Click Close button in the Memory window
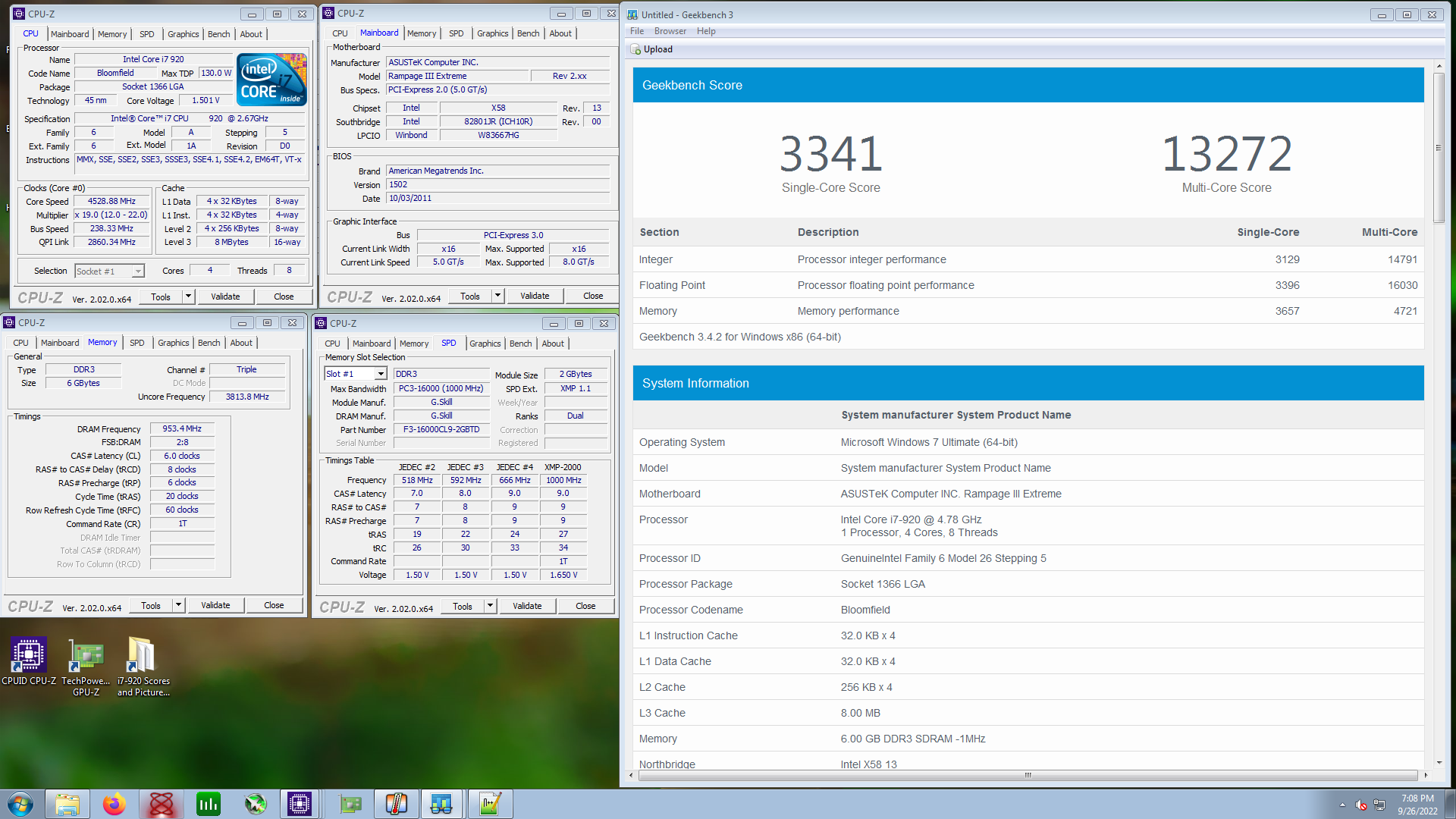 tap(274, 605)
